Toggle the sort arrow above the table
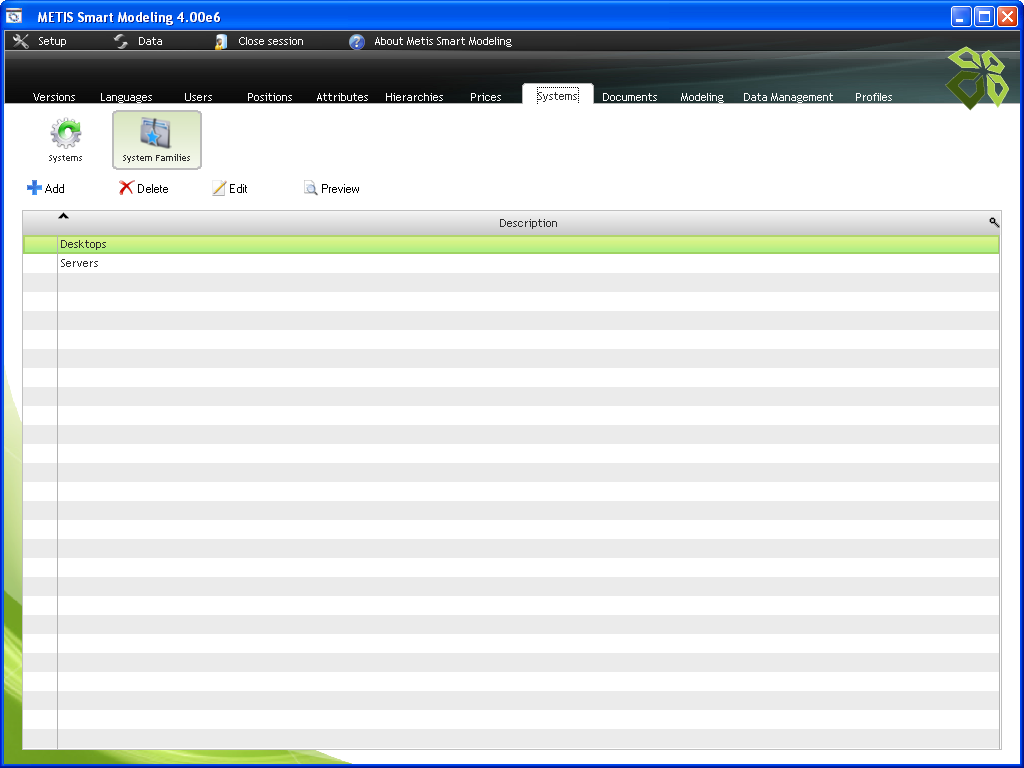Viewport: 1024px width, 768px height. 63,216
